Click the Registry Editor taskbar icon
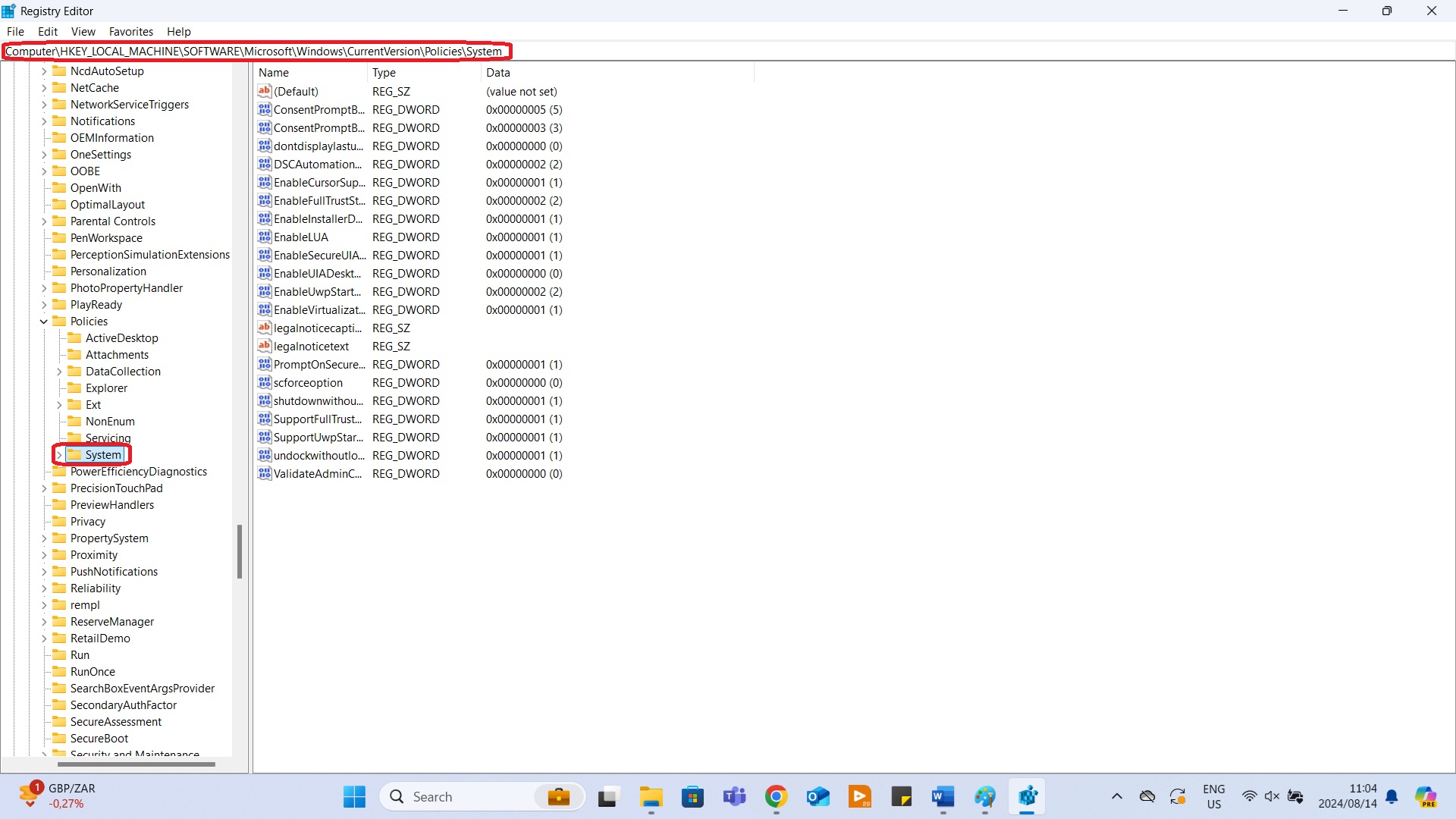1456x819 pixels. [x=1027, y=797]
